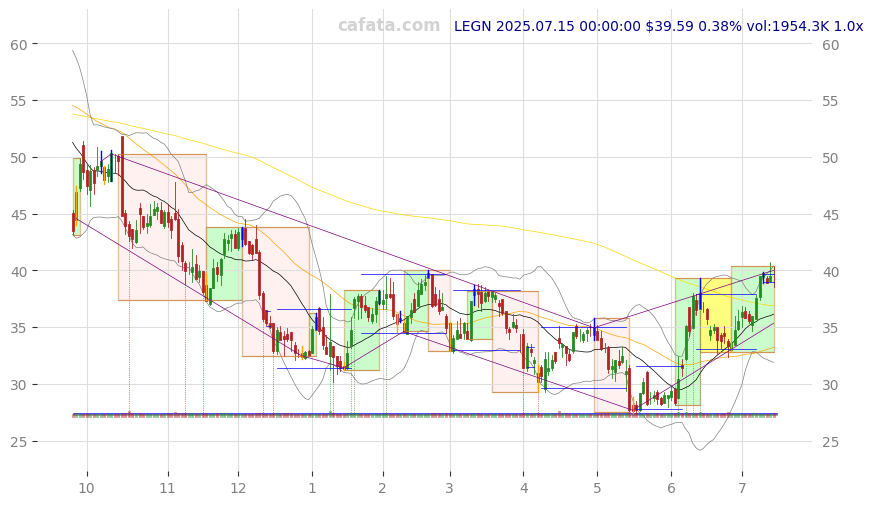This screenshot has height=505, width=873.
Task: Click month 12 on the time axis
Action: tap(238, 489)
